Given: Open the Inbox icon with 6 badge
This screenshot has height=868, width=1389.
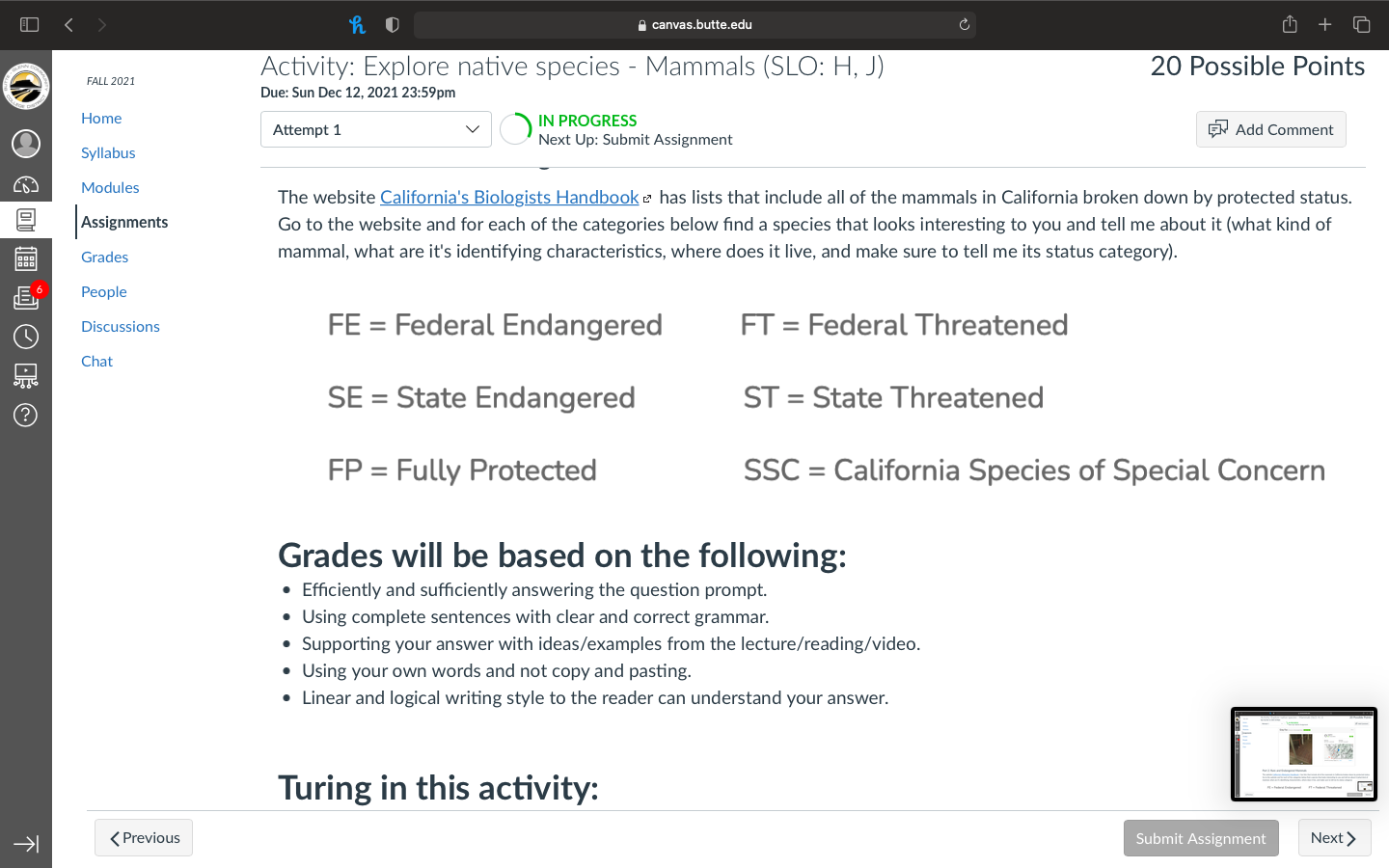Looking at the screenshot, I should point(26,297).
